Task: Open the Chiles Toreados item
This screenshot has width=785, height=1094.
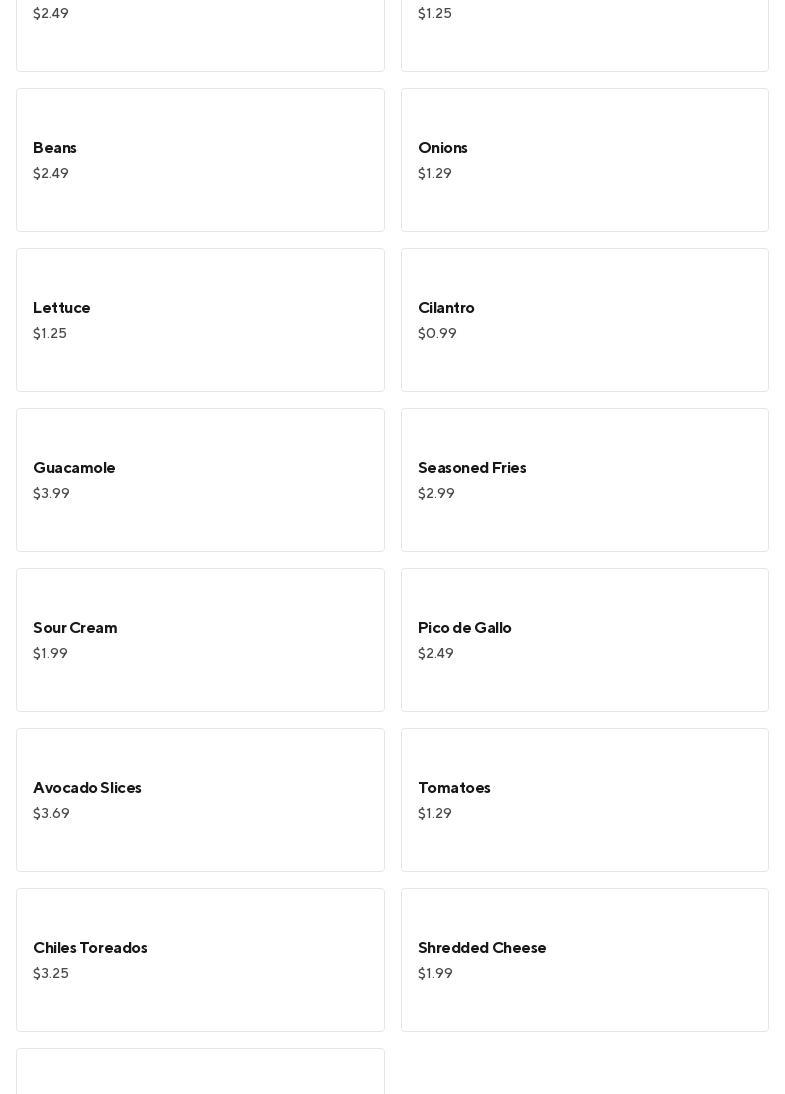Action: 200,960
